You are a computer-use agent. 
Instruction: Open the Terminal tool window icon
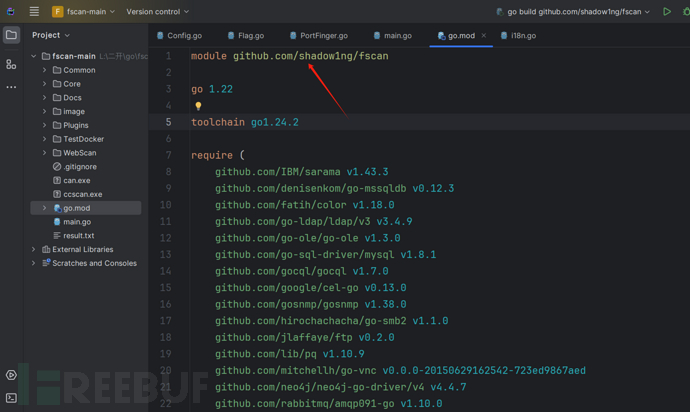coord(11,398)
